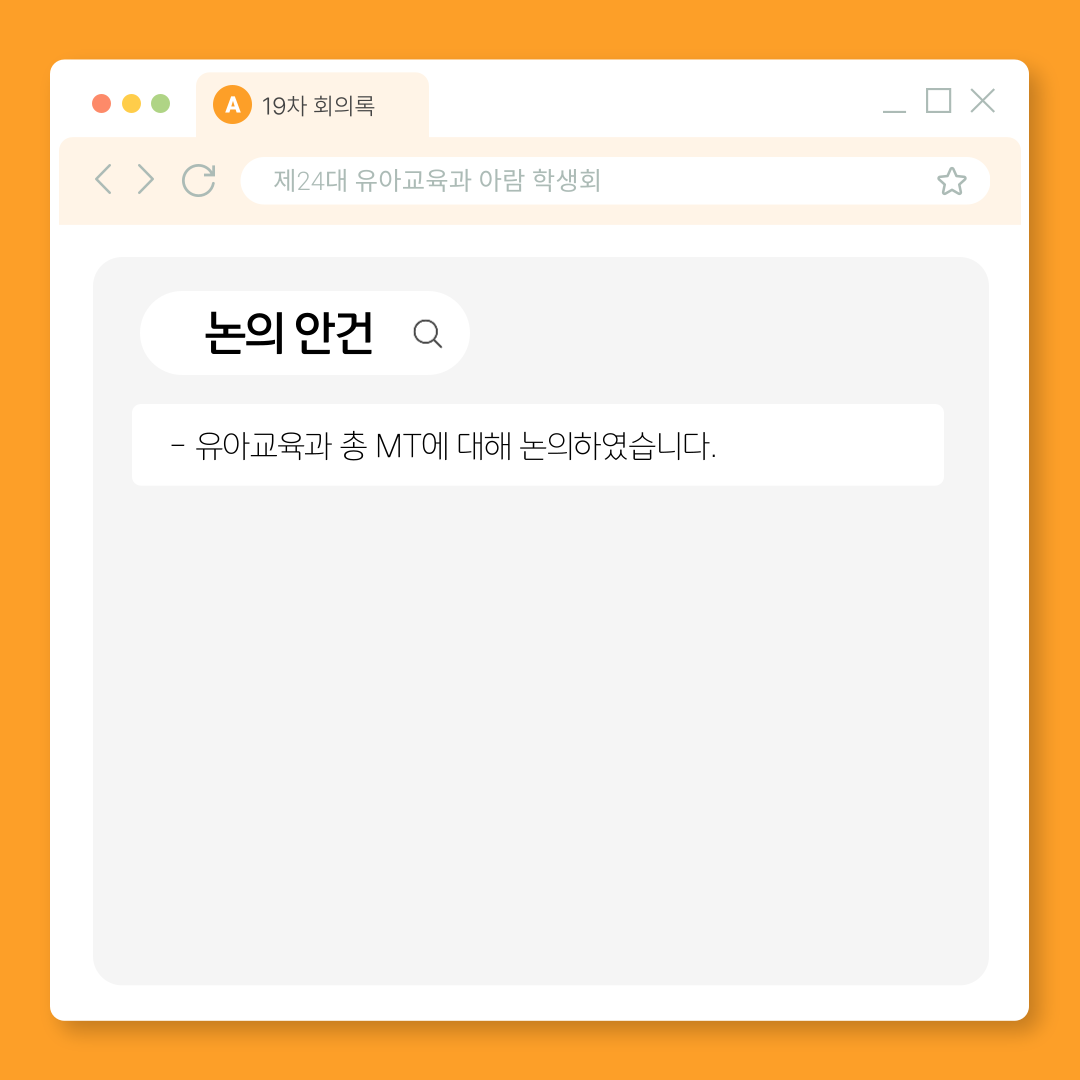Maximize the window with the square icon
The height and width of the screenshot is (1080, 1080).
(938, 101)
